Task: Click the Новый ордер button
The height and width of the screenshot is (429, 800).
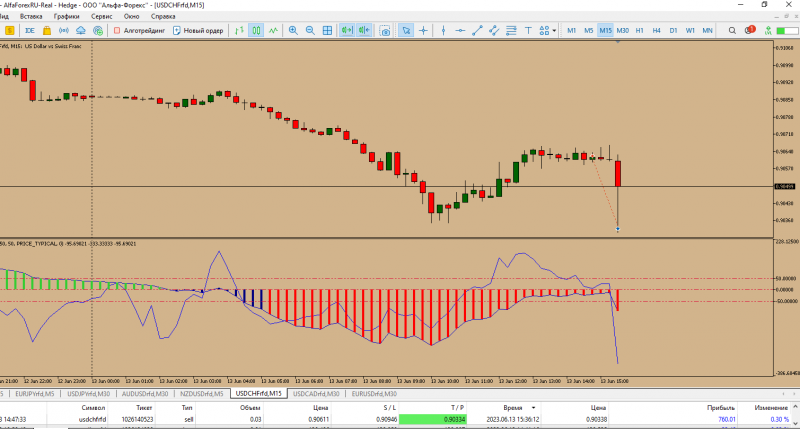Action: click(199, 31)
